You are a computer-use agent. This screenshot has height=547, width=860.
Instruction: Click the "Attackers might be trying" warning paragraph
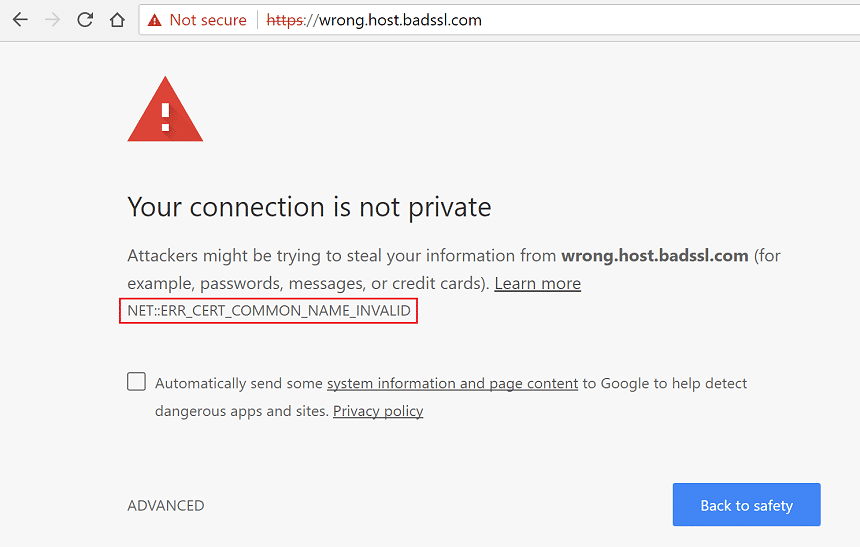[x=454, y=269]
